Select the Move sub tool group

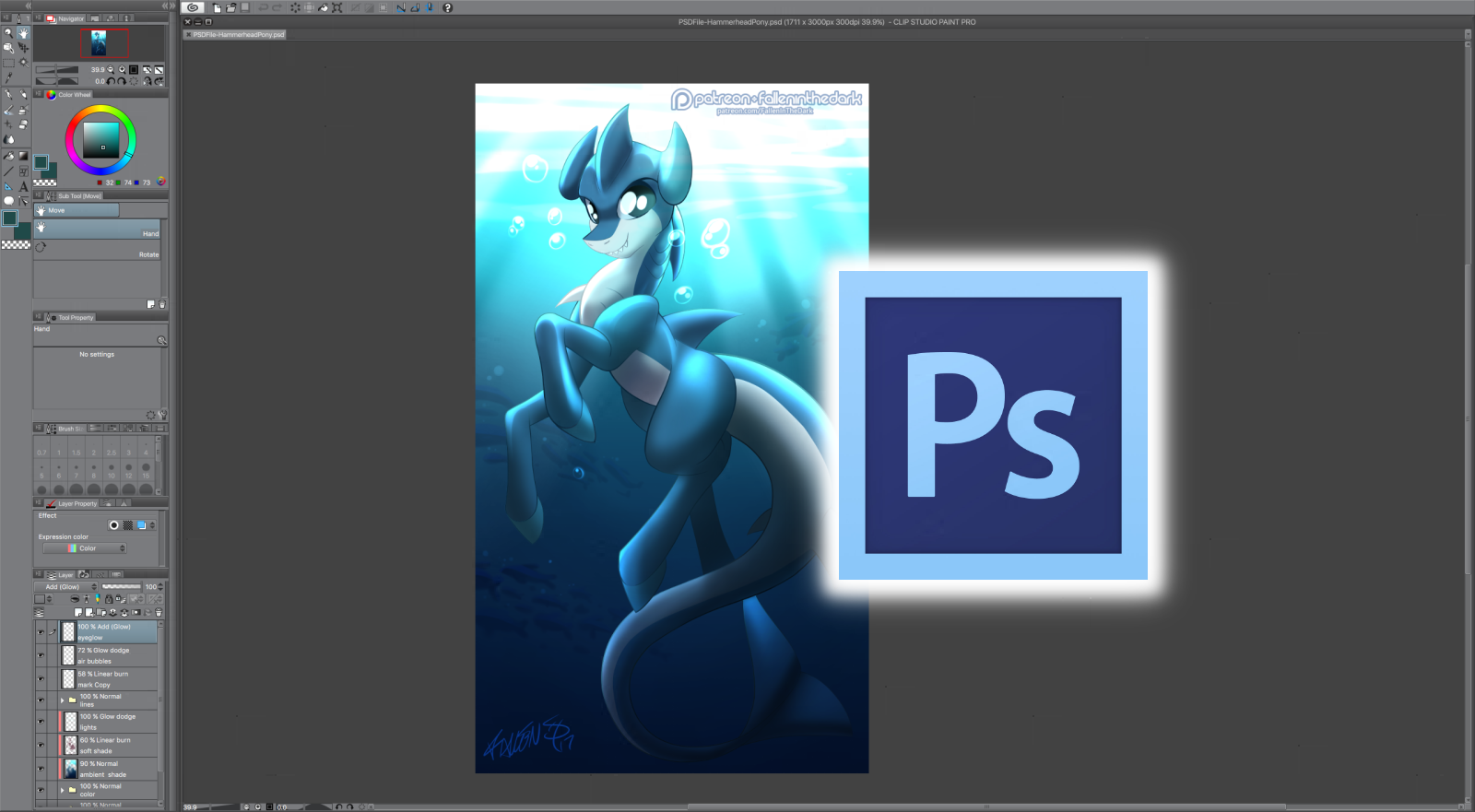77,210
